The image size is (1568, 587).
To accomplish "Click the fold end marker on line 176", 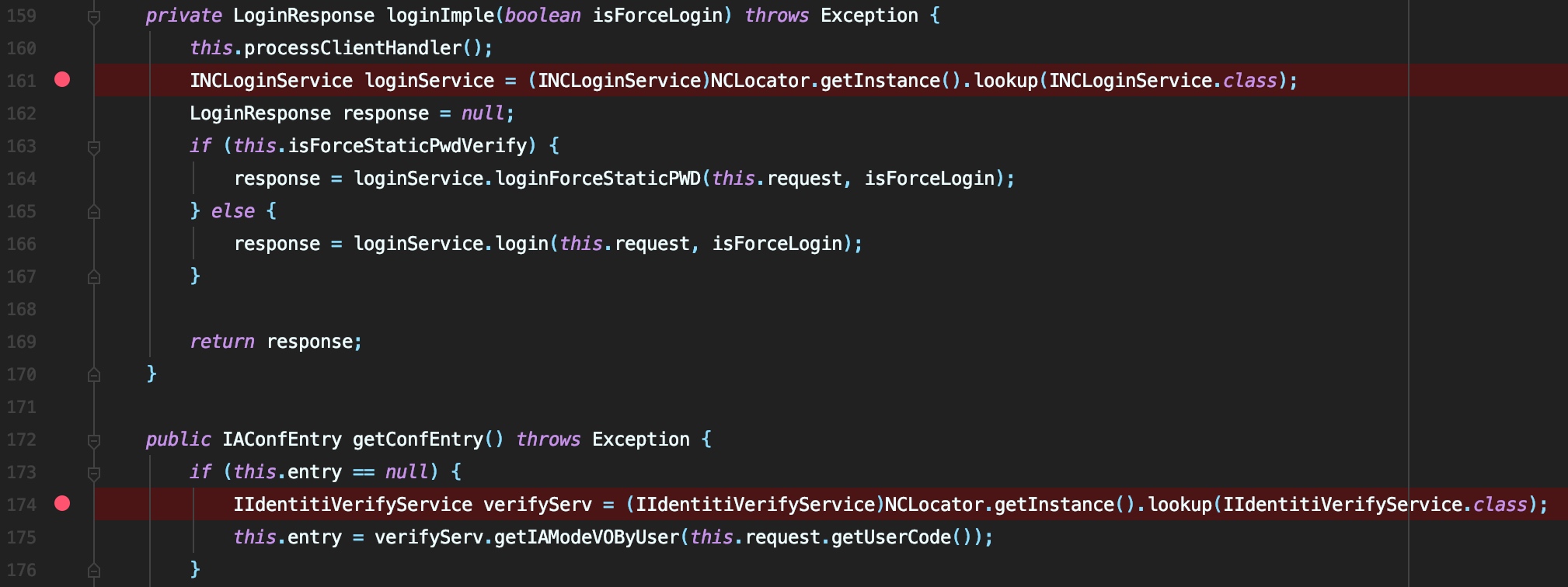I will click(94, 570).
